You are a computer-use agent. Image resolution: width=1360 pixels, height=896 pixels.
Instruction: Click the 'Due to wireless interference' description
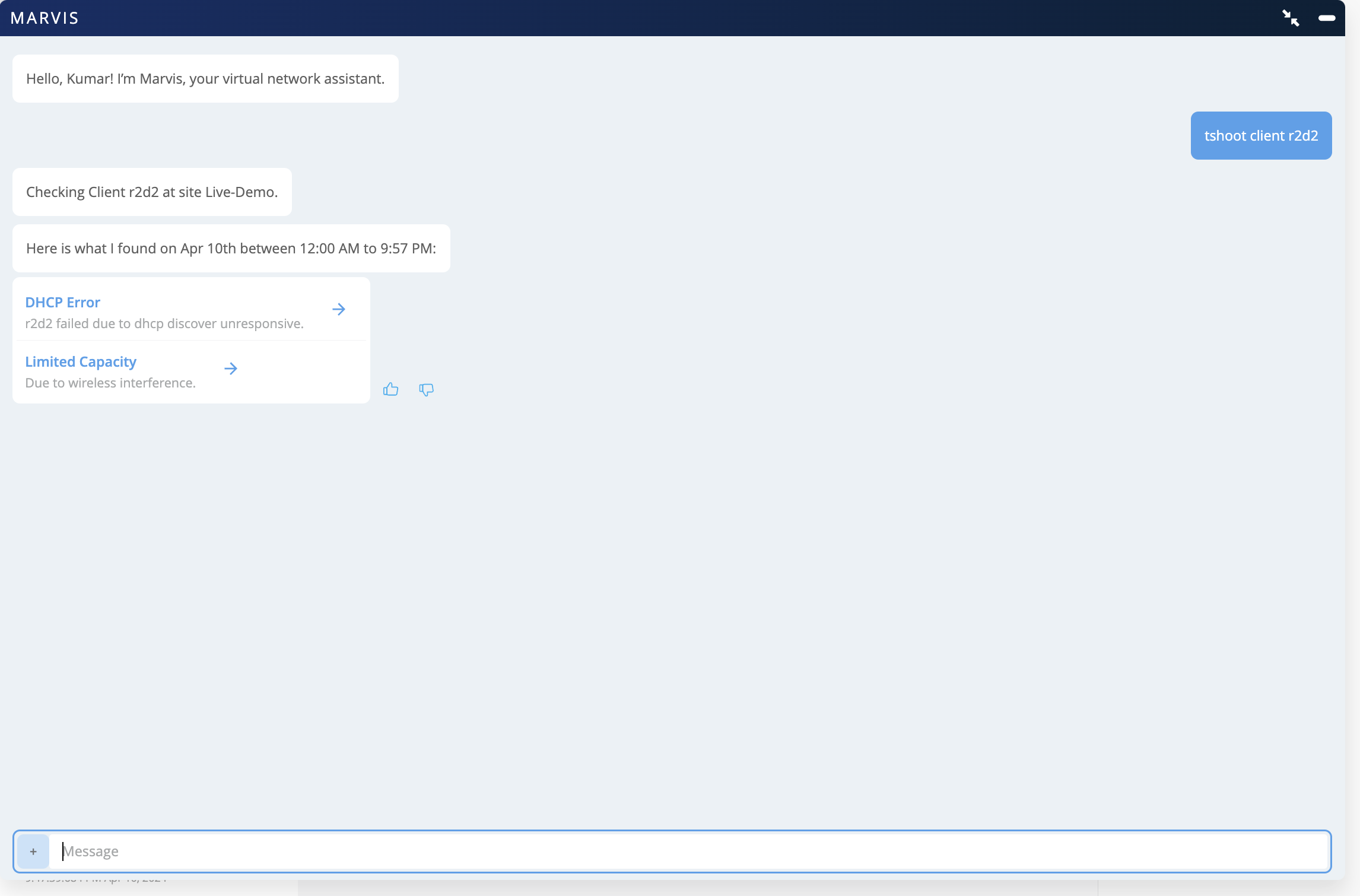coord(110,383)
